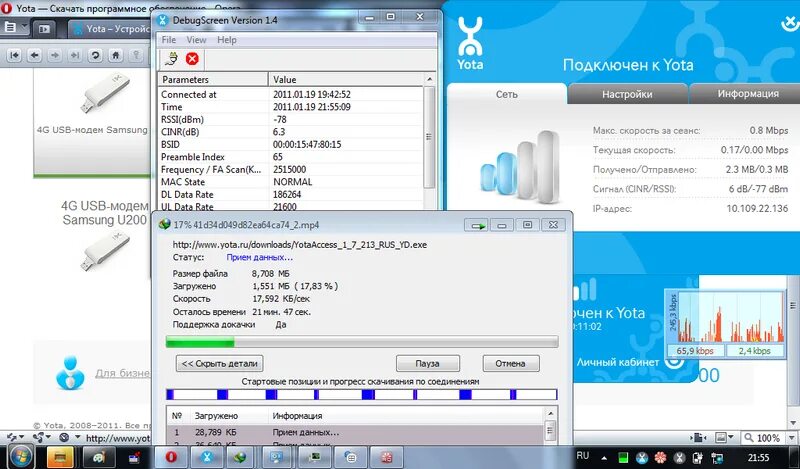Click the Preamble Index row
The width and height of the screenshot is (800, 469).
(x=291, y=157)
